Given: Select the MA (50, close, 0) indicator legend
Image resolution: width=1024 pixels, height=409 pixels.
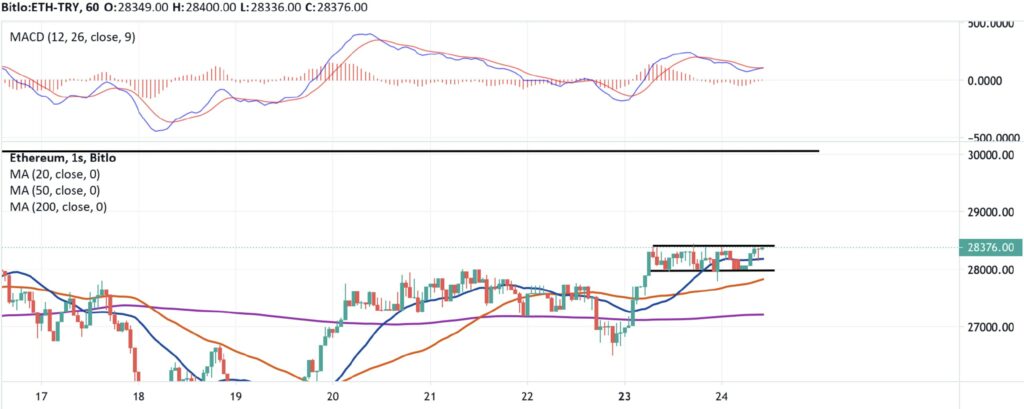Looking at the screenshot, I should pos(55,191).
